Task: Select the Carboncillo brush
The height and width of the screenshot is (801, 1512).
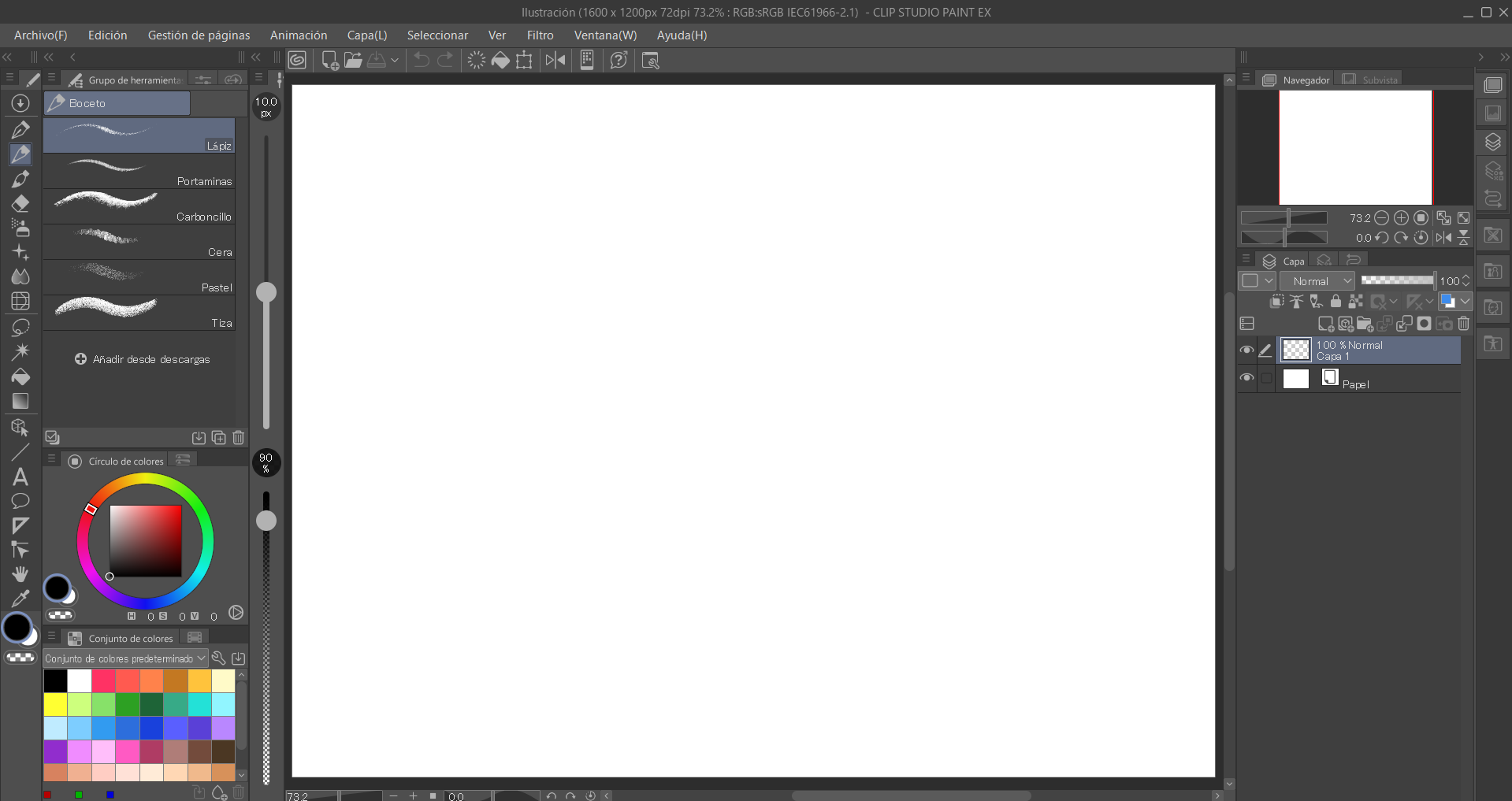Action: tap(139, 206)
